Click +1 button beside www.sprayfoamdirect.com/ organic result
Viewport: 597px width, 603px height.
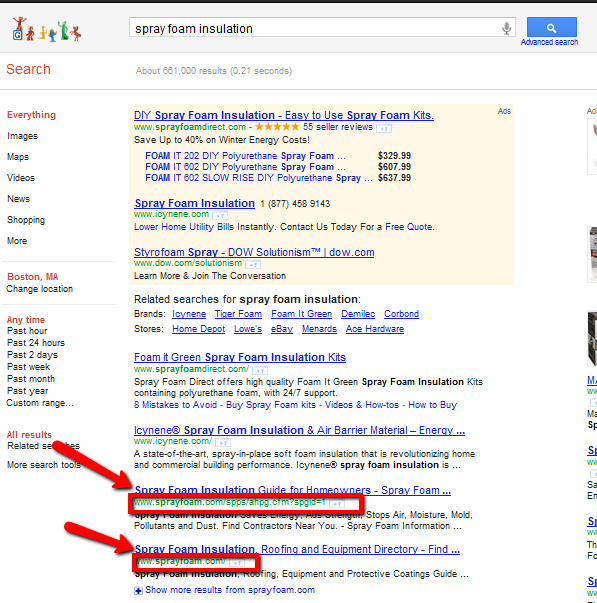pos(260,371)
